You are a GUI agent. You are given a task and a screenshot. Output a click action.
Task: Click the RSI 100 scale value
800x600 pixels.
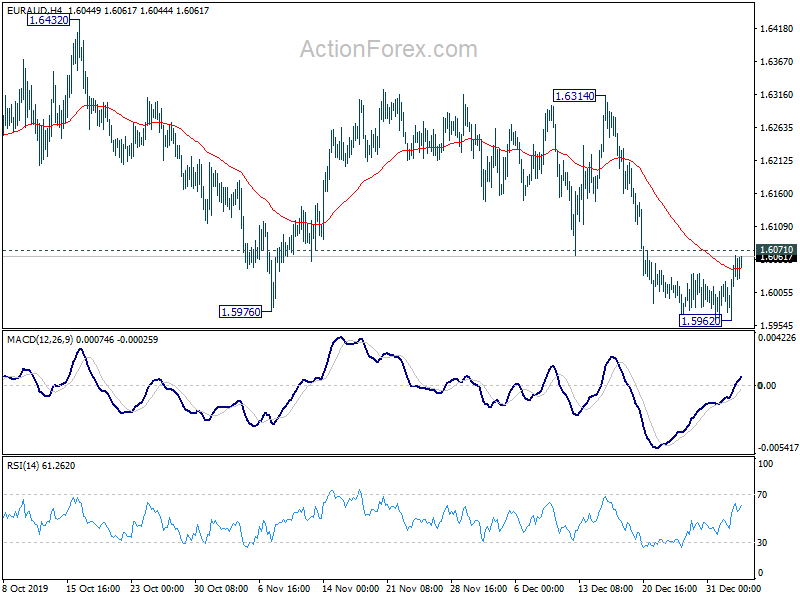coord(766,463)
